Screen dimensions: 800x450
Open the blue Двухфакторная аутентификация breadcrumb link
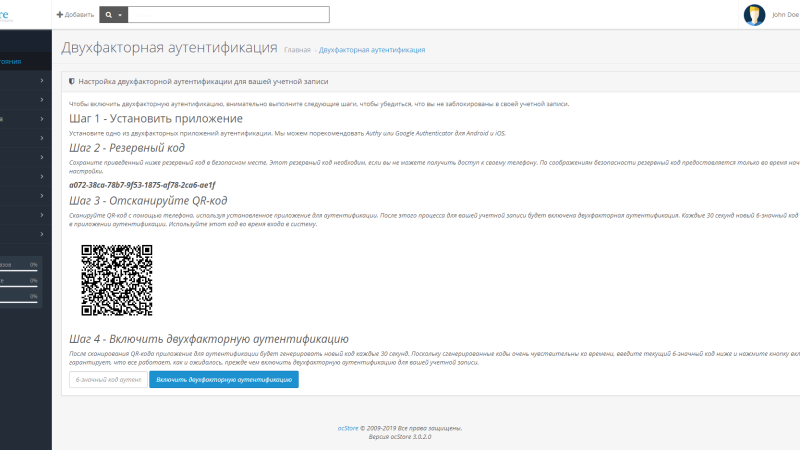372,50
